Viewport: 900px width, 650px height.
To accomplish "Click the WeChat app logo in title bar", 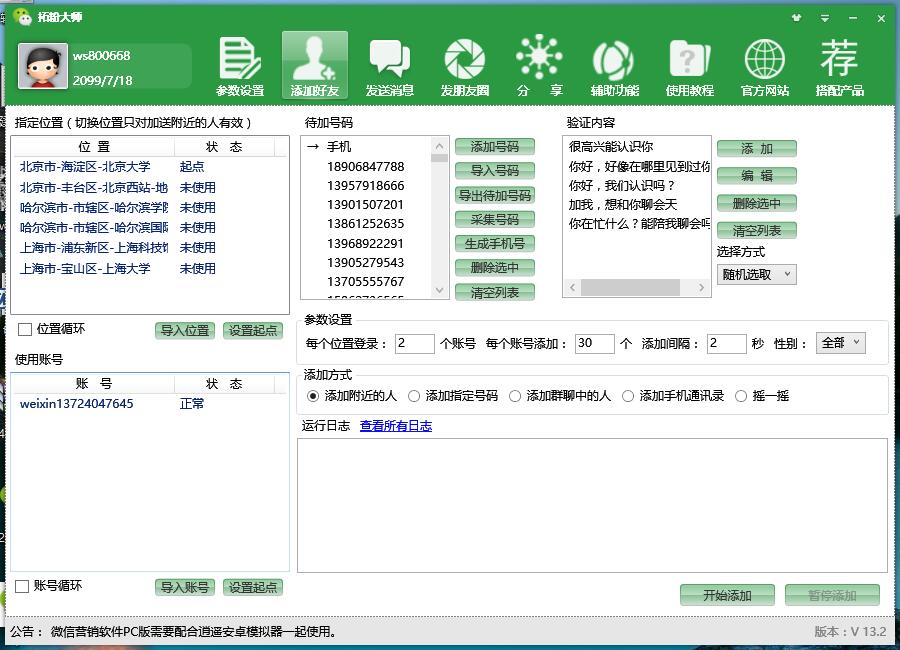I will [x=22, y=17].
